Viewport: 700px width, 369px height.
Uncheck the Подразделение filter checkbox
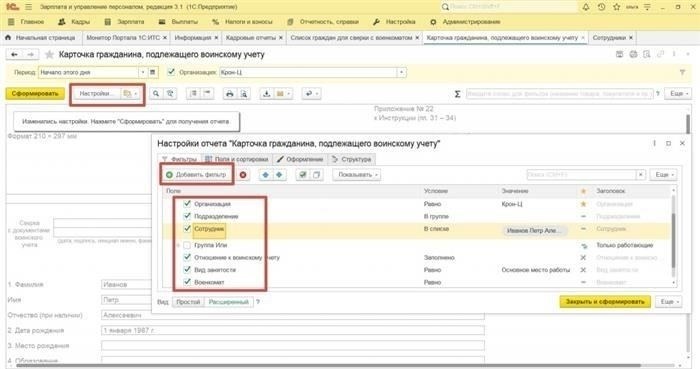click(187, 216)
